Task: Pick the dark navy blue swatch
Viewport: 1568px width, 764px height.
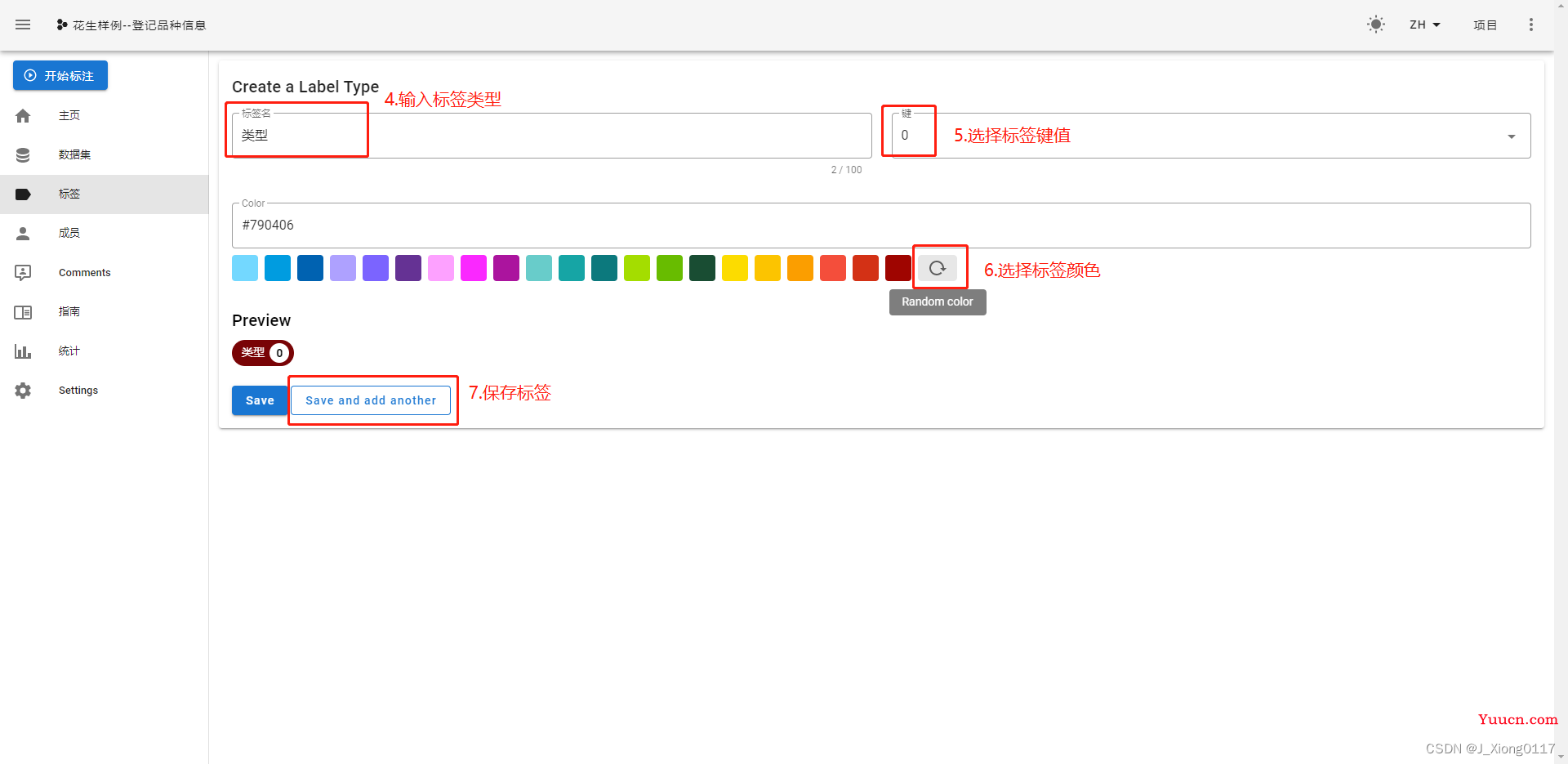Action: click(x=310, y=268)
